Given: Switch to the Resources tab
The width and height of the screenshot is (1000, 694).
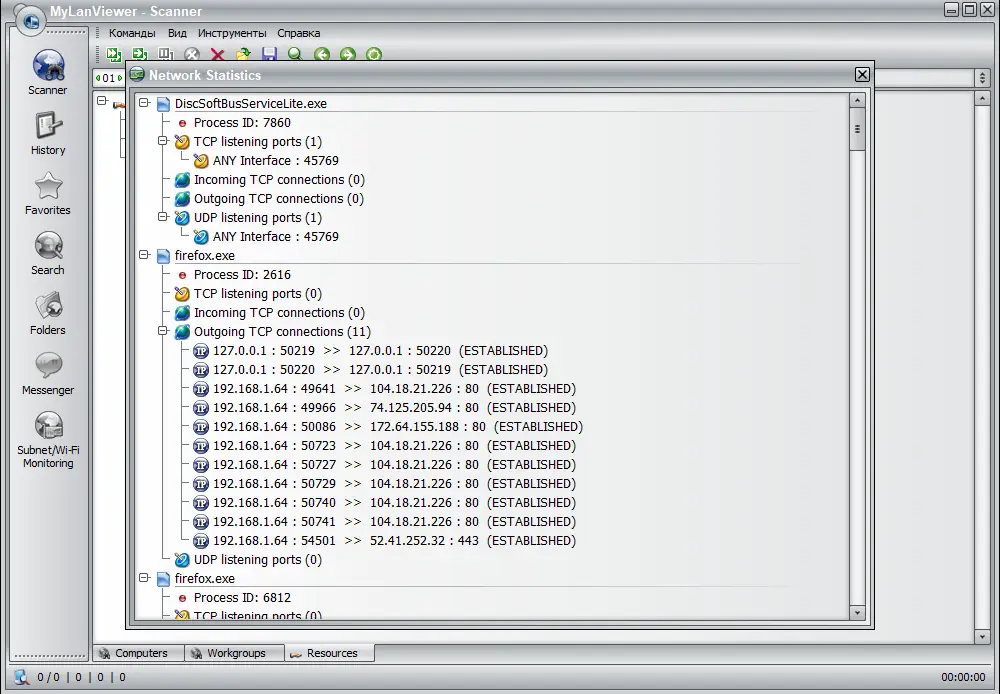Looking at the screenshot, I should click(x=330, y=653).
